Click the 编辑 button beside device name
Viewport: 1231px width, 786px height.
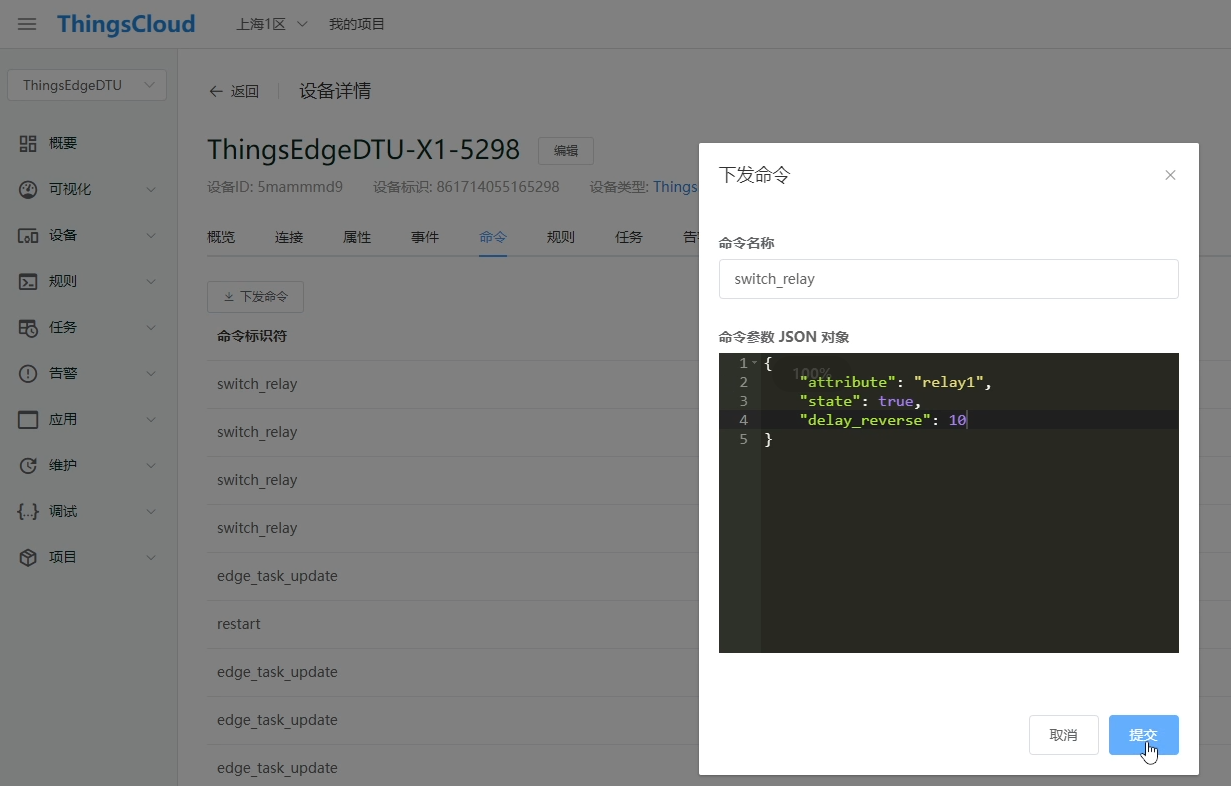coord(566,151)
